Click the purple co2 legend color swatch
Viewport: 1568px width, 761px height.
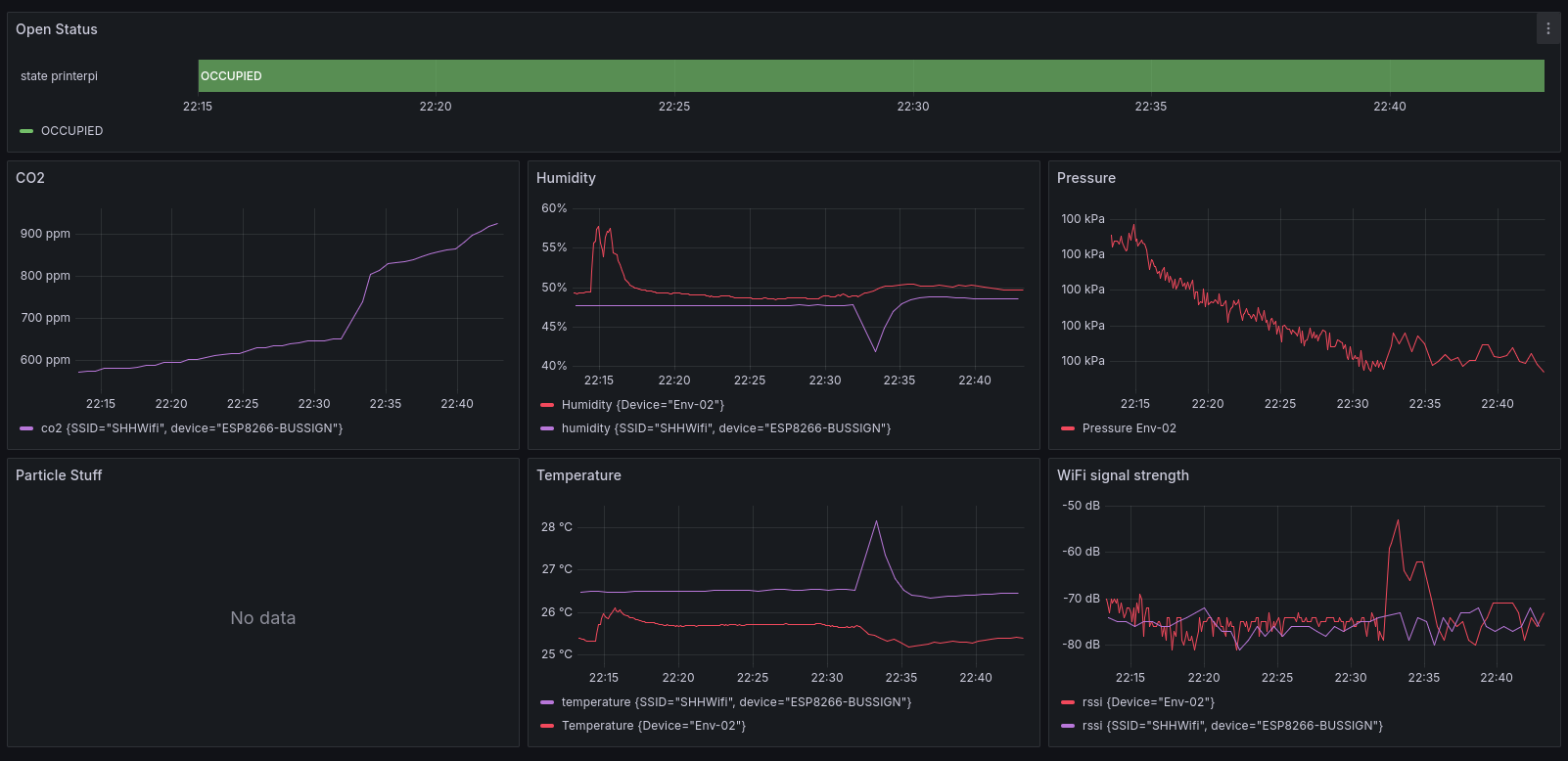tap(26, 428)
